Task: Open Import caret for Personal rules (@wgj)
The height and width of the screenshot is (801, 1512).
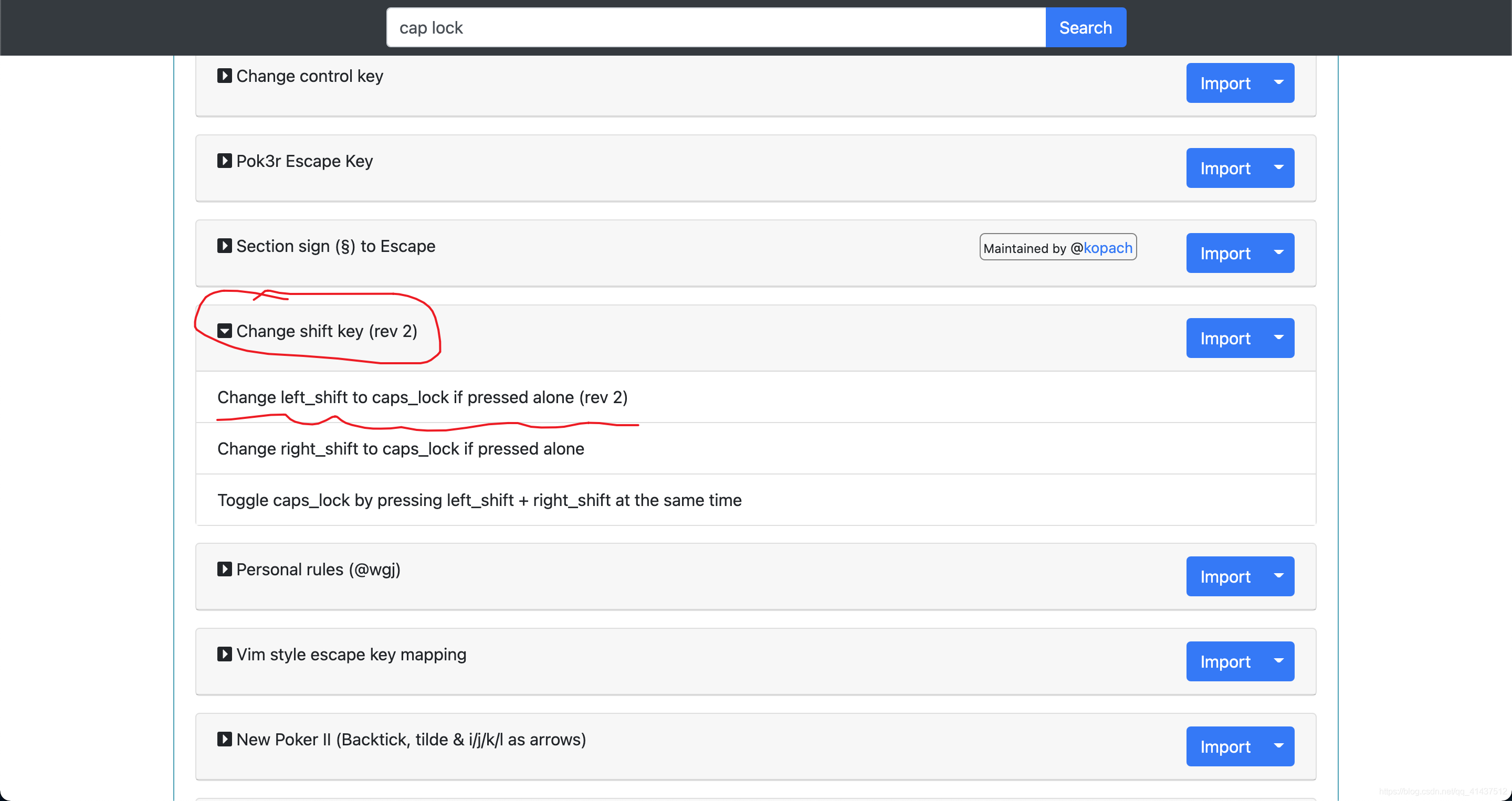Action: [1278, 576]
